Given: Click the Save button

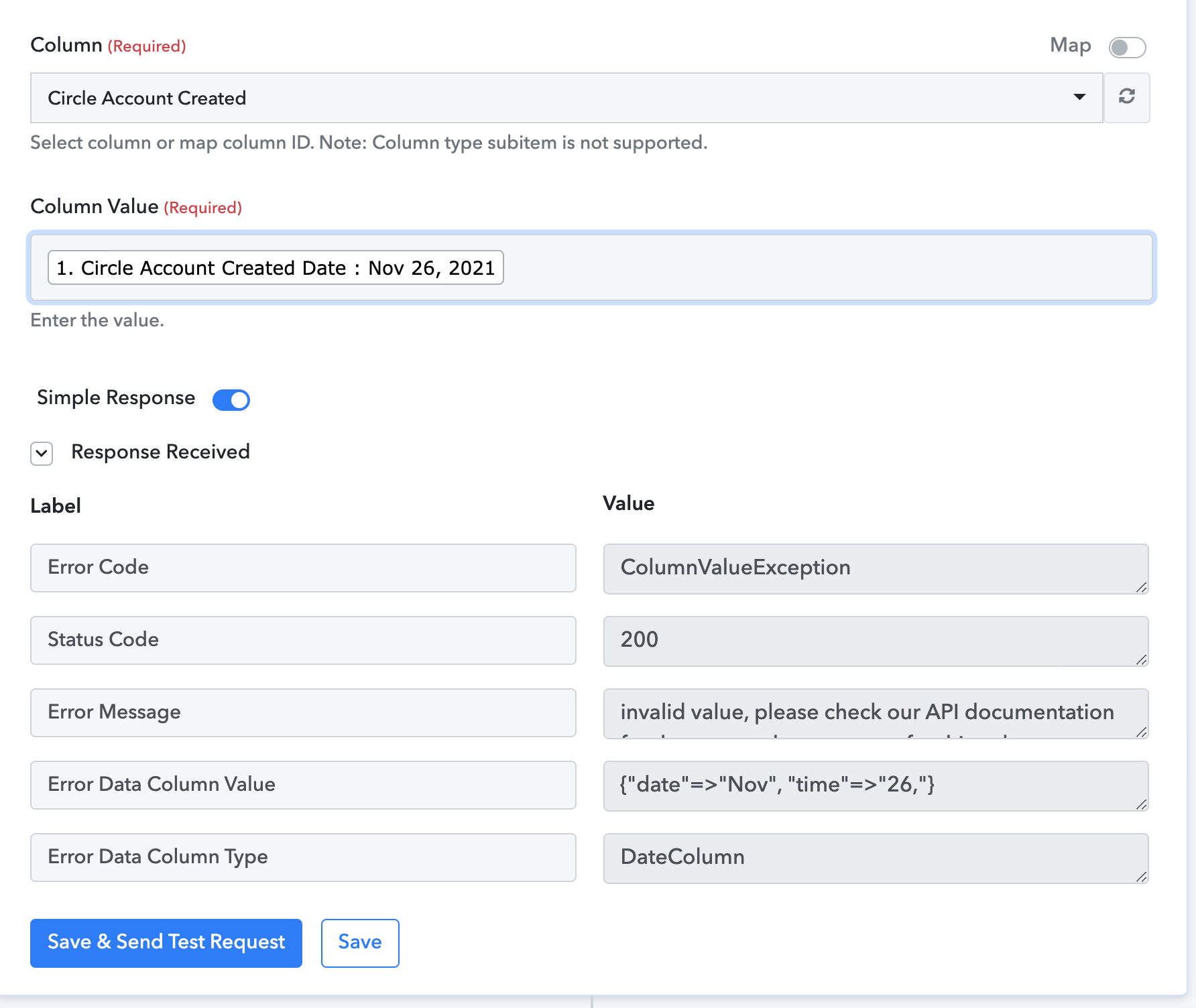Looking at the screenshot, I should (x=360, y=942).
